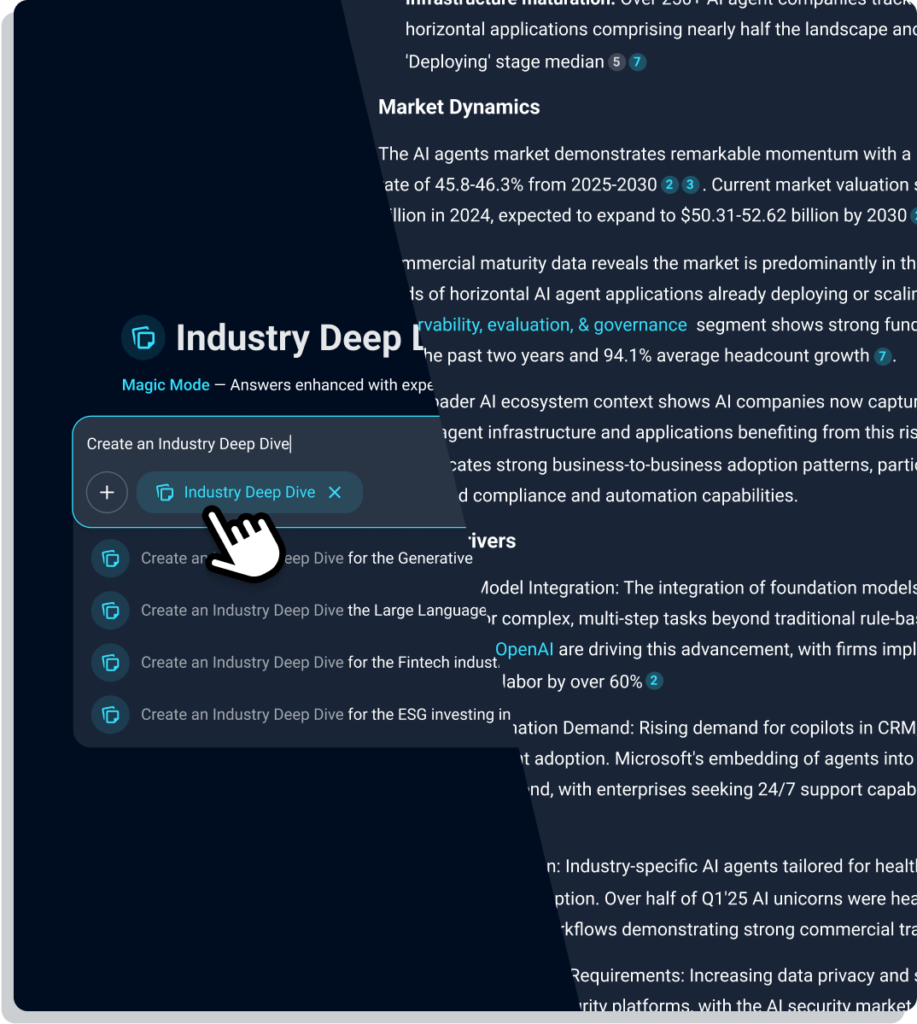
Task: Open citation 3 after '2025-2030'
Action: point(690,185)
